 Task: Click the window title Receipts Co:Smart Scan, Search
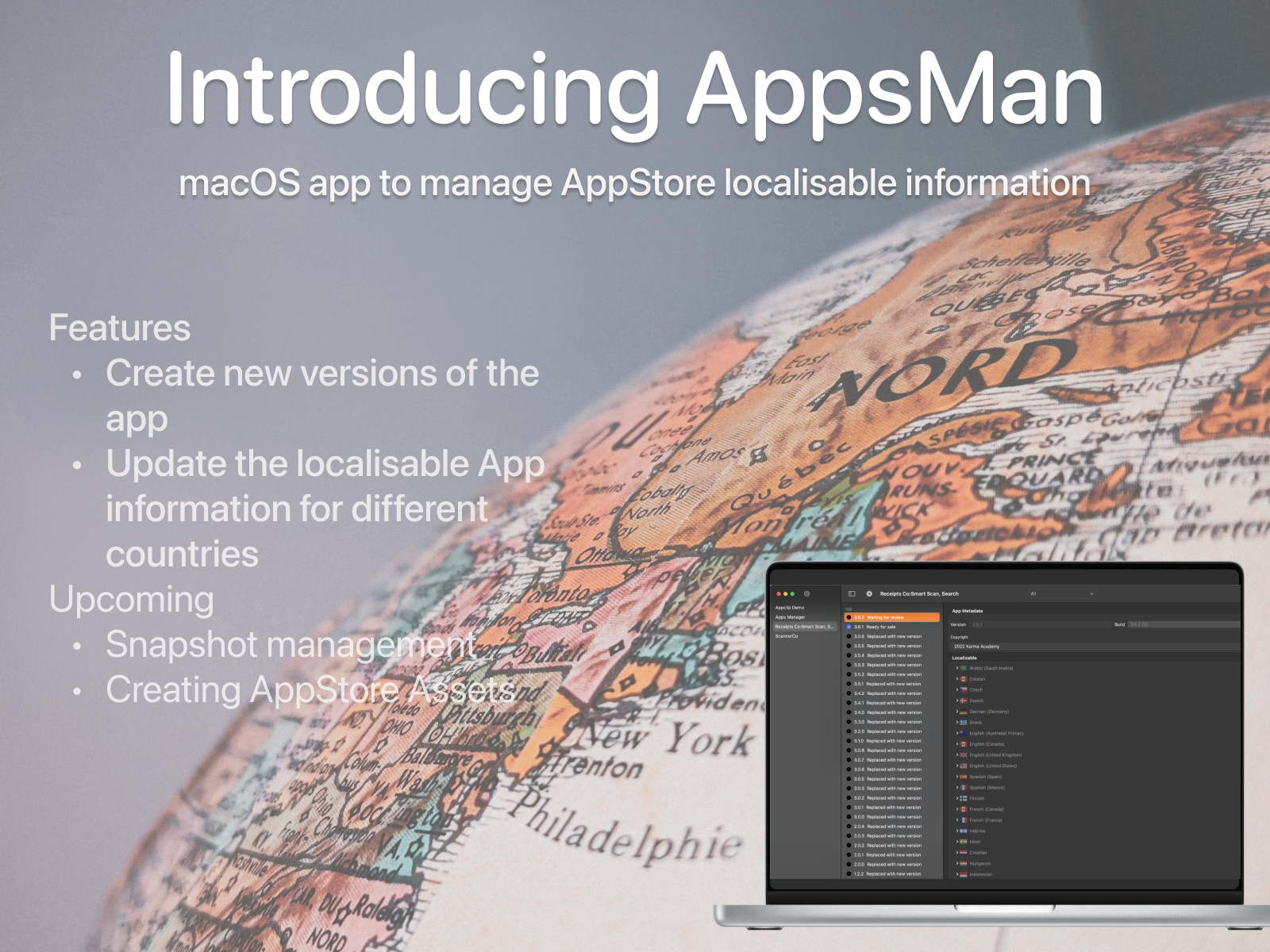(919, 593)
